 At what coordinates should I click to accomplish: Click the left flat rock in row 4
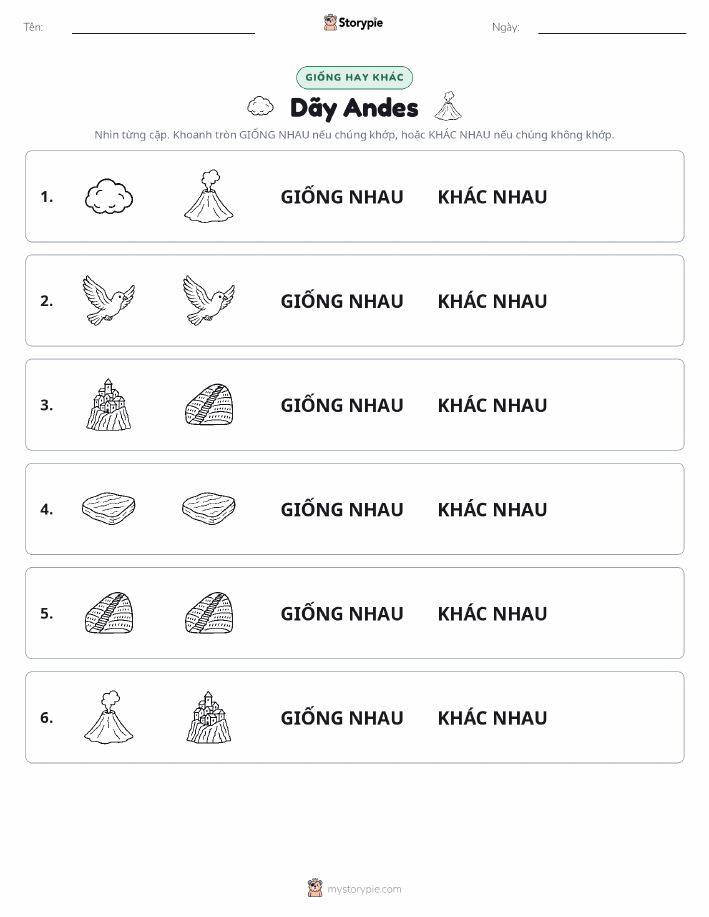[109, 508]
